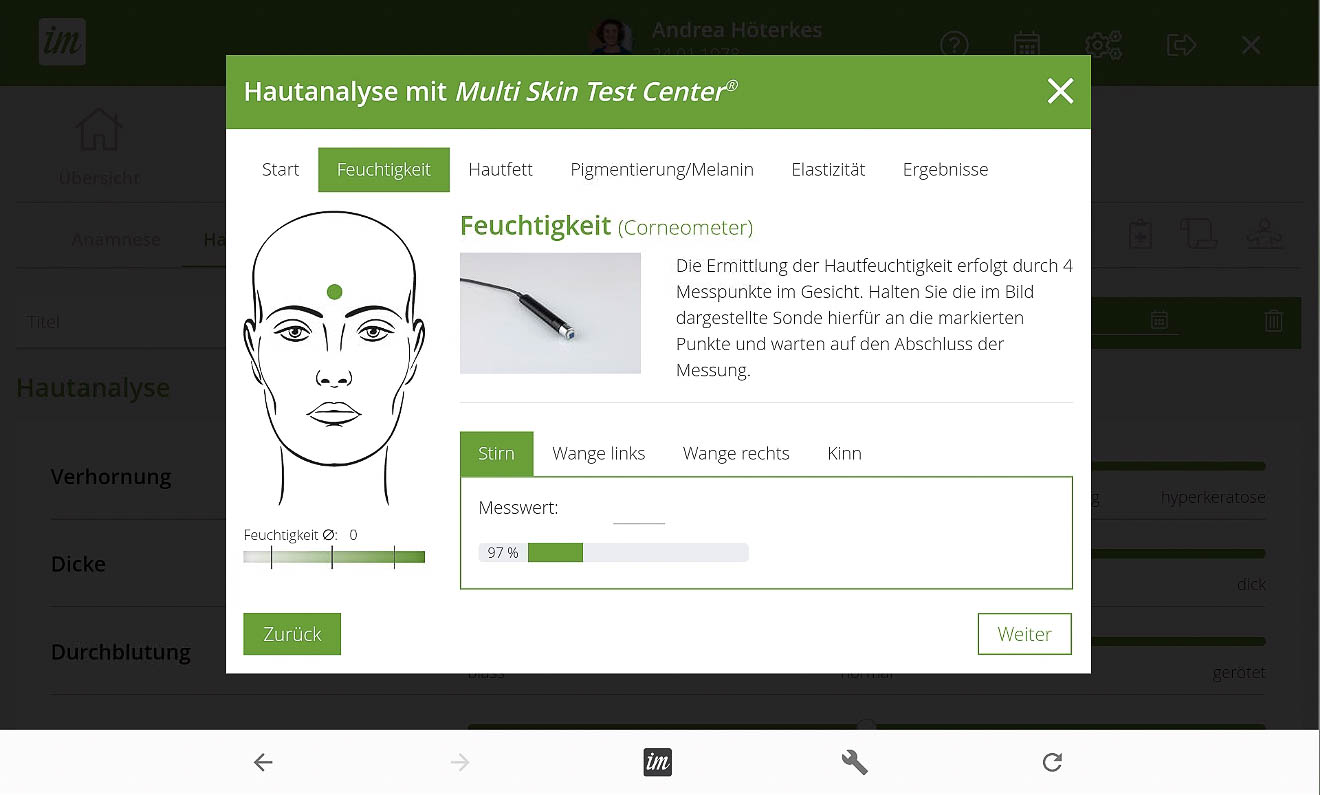Close the Hautanalyse dialog with the X
Viewport: 1320px width, 795px height.
click(1060, 91)
